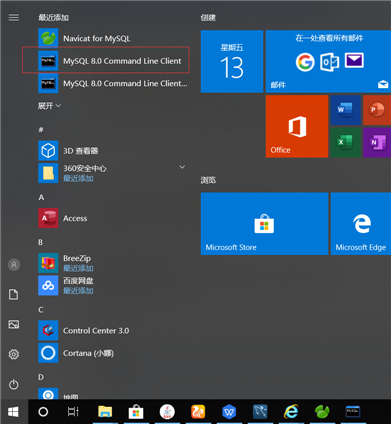Open Microsoft Store from the taskbar
Viewport: 391px width, 424px height.
[136, 412]
